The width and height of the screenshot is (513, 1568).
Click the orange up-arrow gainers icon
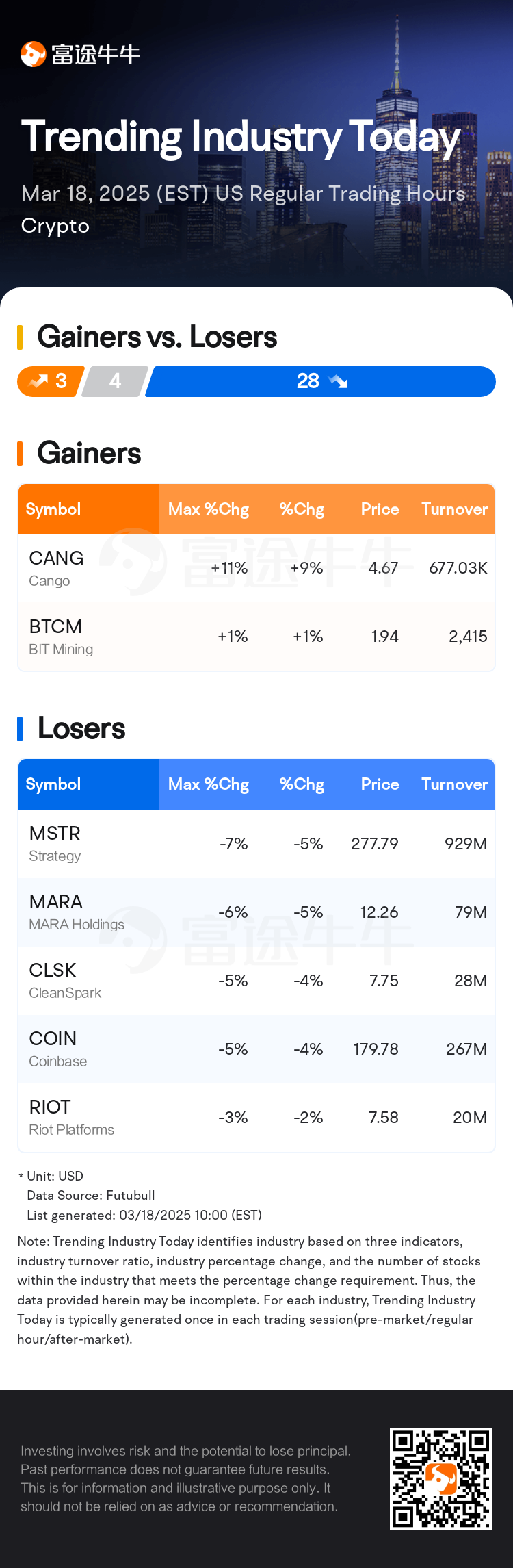pos(38,381)
